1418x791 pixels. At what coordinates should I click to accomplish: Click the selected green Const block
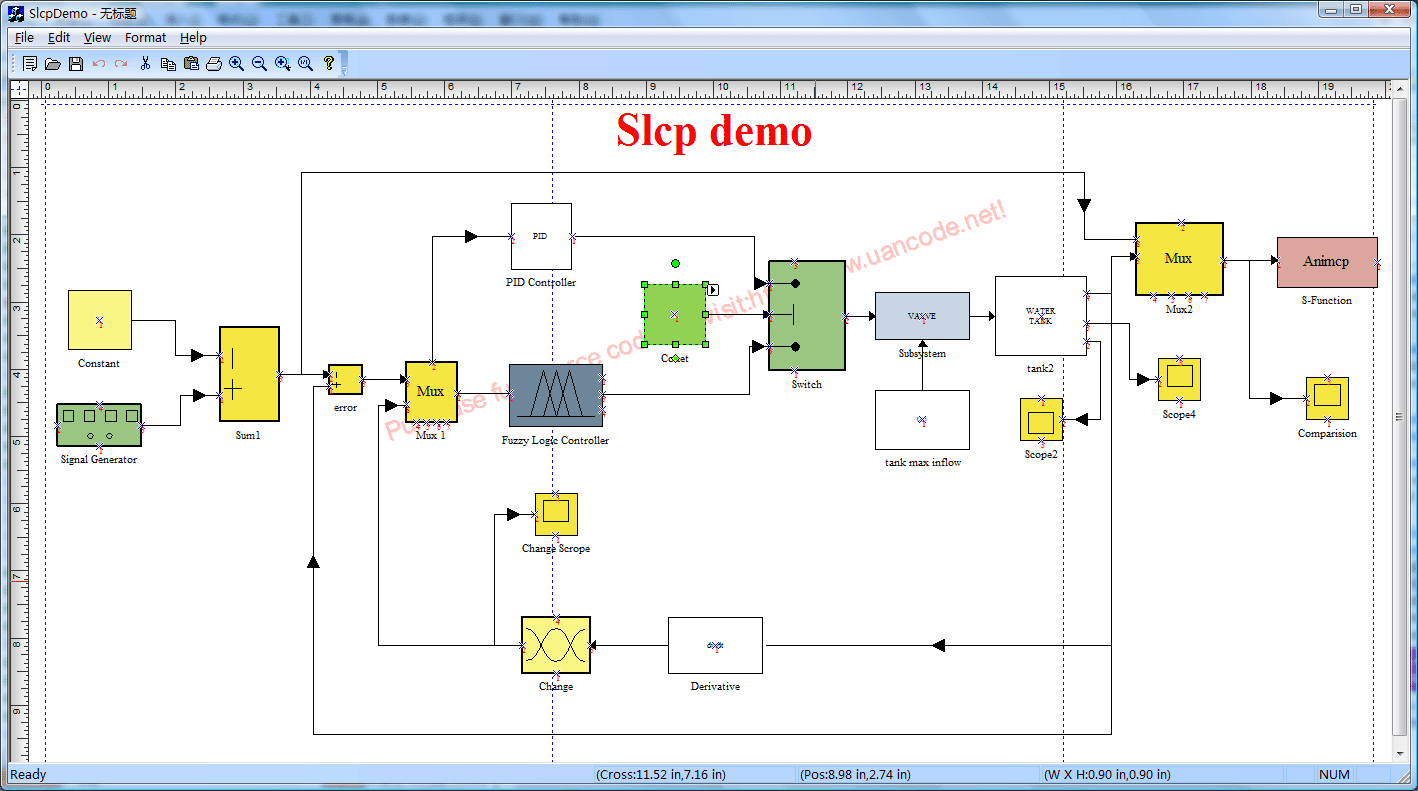(675, 315)
